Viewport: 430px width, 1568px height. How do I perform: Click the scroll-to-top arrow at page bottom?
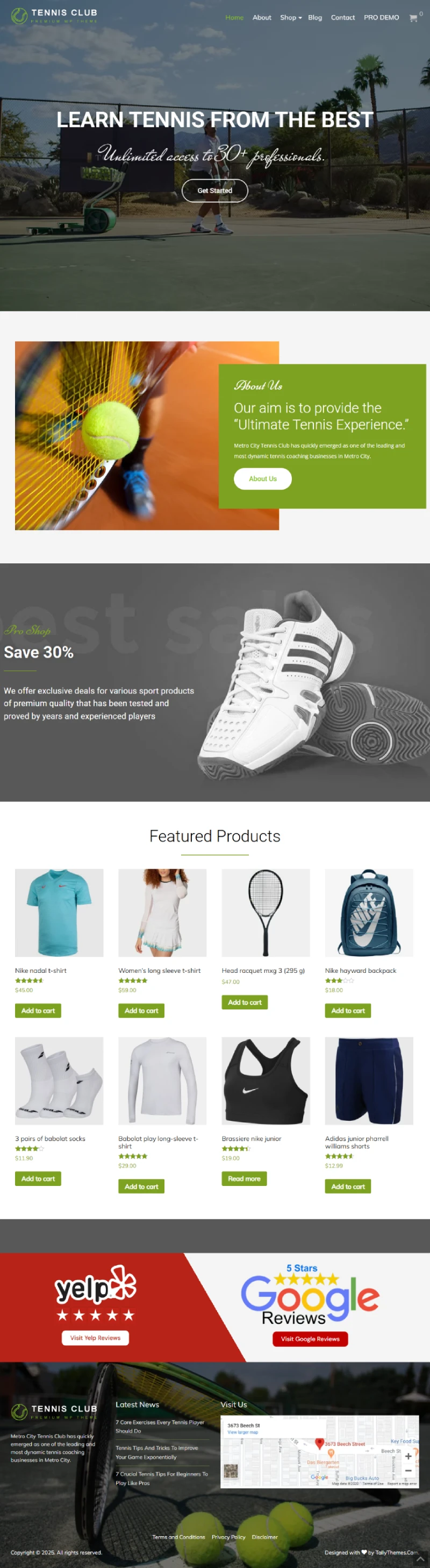click(x=420, y=1559)
